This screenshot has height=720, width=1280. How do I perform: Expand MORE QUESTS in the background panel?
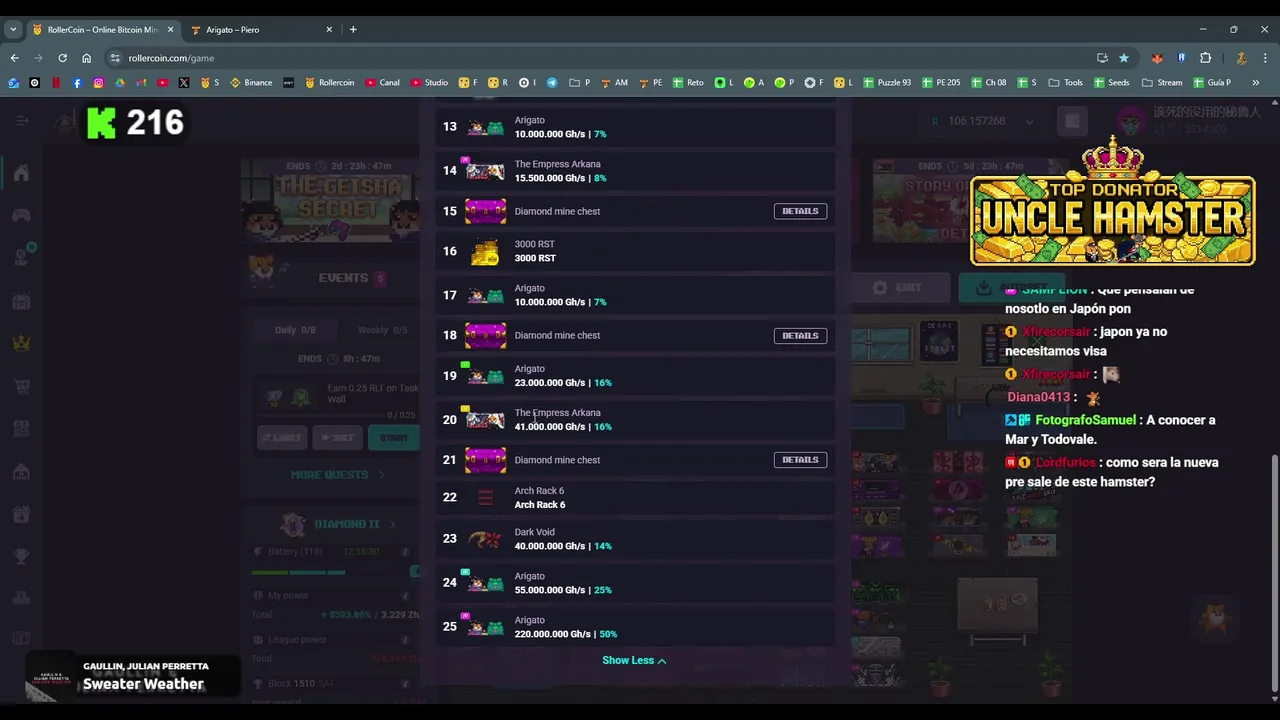click(337, 475)
